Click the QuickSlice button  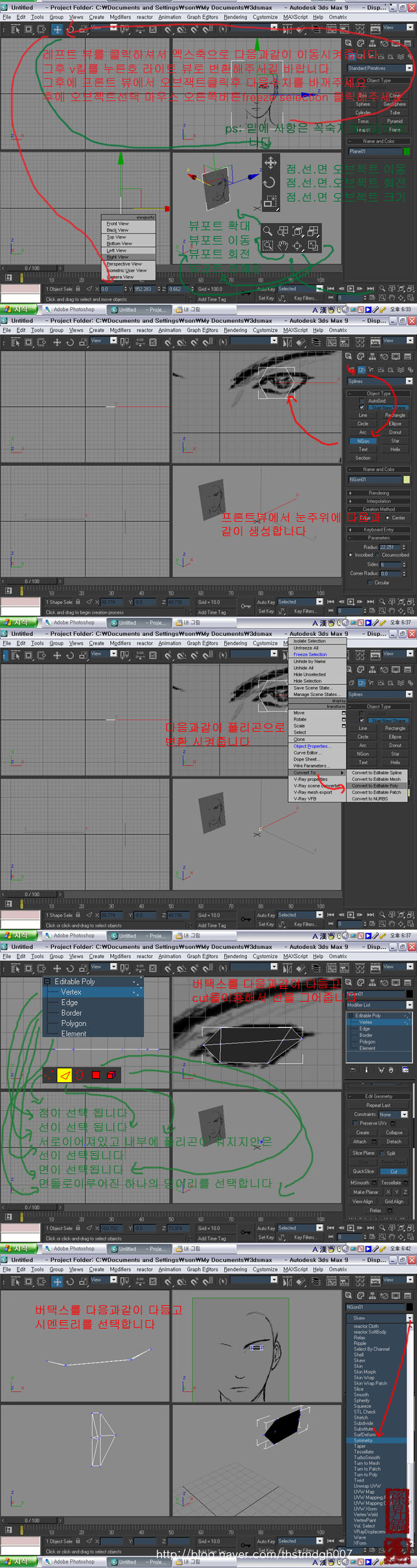click(364, 1171)
